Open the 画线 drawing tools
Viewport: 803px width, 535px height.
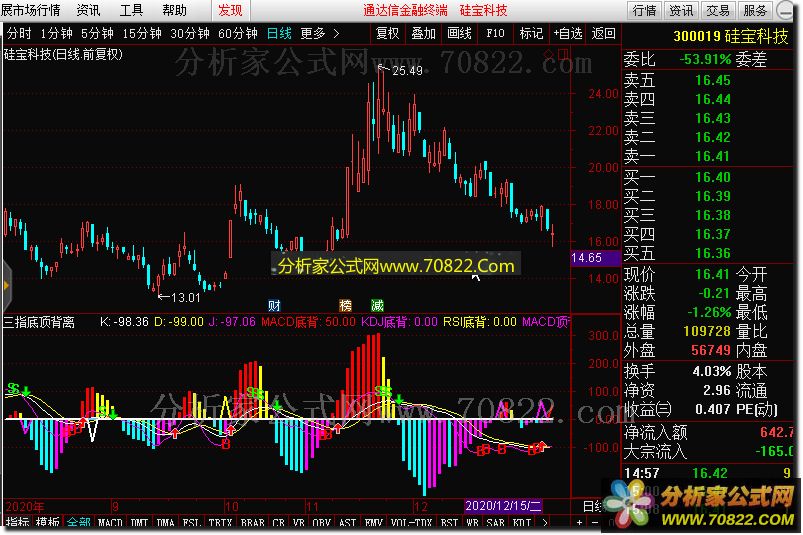click(x=459, y=33)
